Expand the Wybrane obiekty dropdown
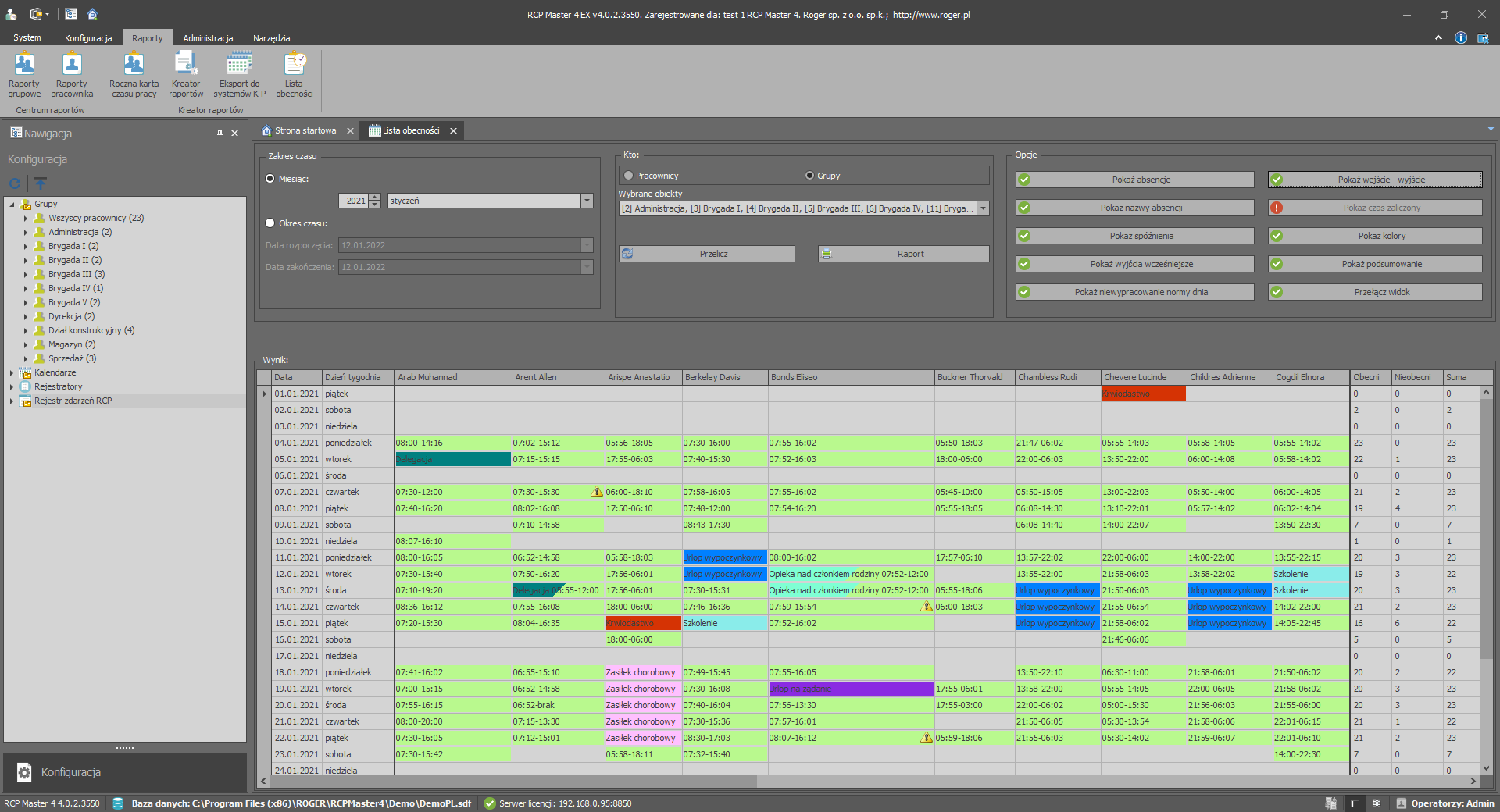The width and height of the screenshot is (1500, 812). coord(984,208)
